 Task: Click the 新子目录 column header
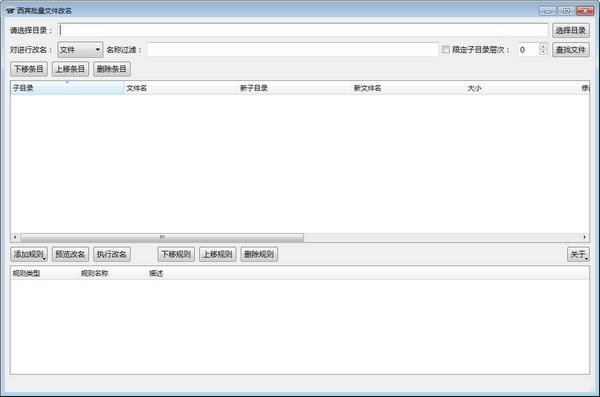point(295,88)
